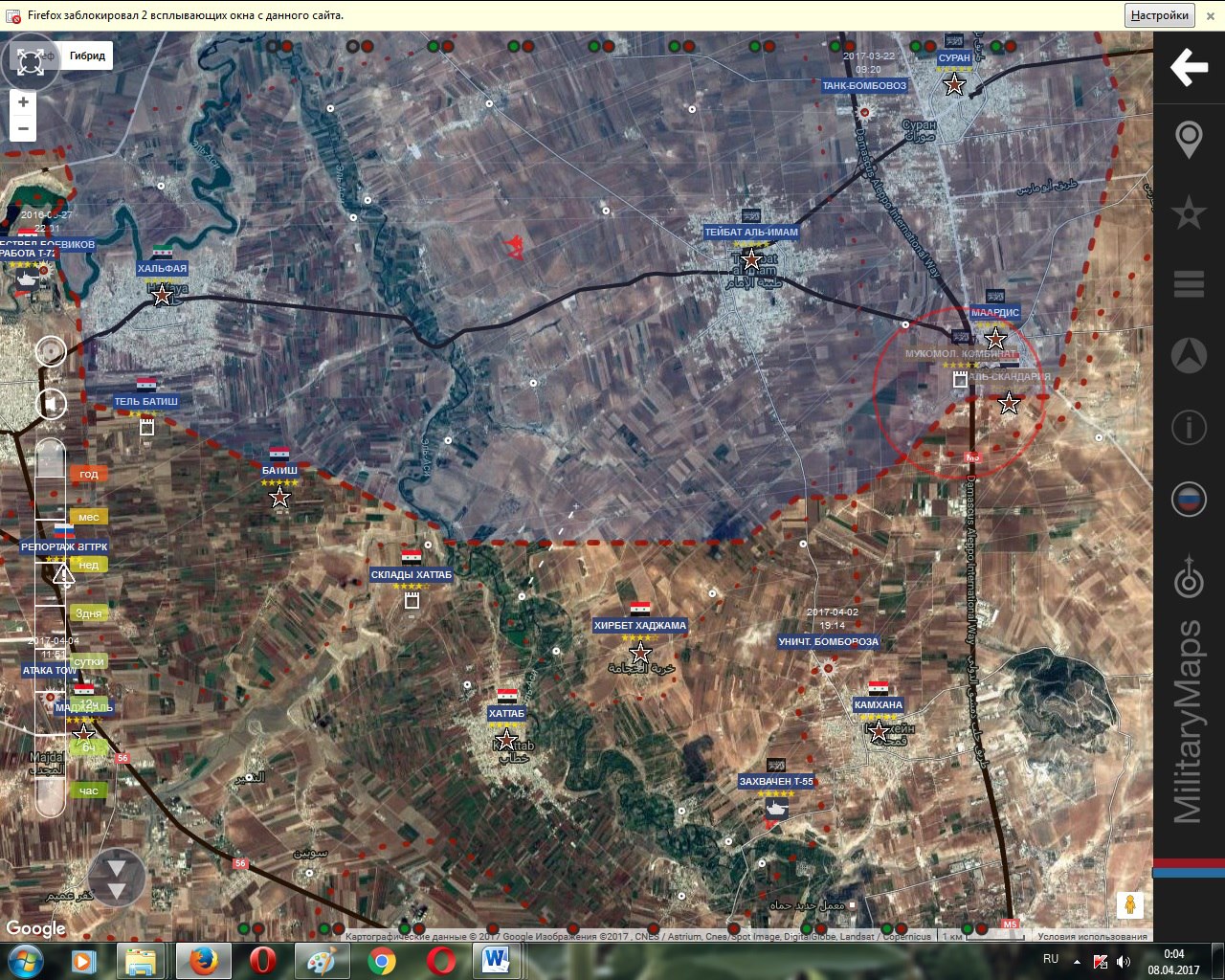Click the Russian flag language icon
The width and height of the screenshot is (1225, 980).
pos(1189,499)
